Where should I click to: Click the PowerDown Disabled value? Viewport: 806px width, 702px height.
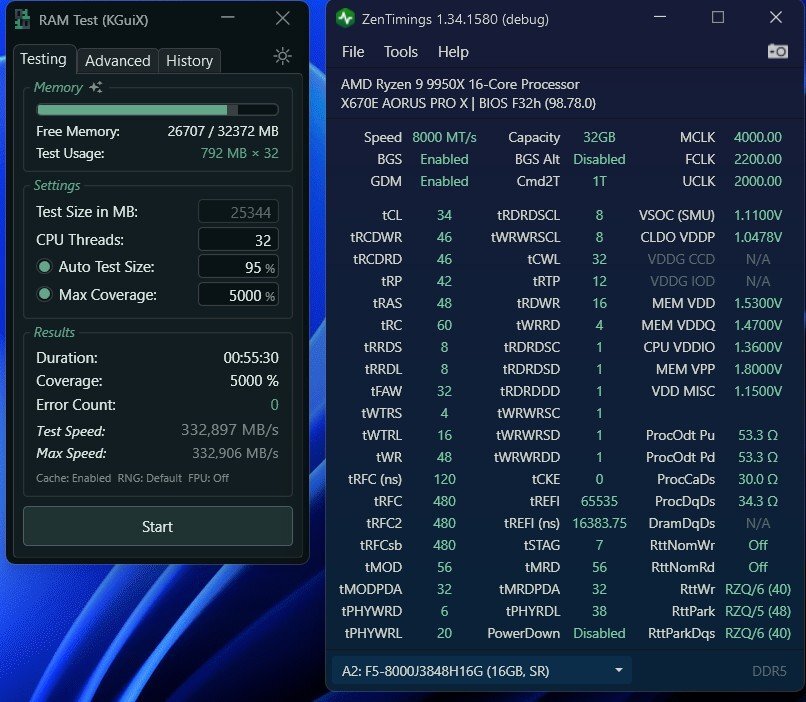tap(599, 633)
